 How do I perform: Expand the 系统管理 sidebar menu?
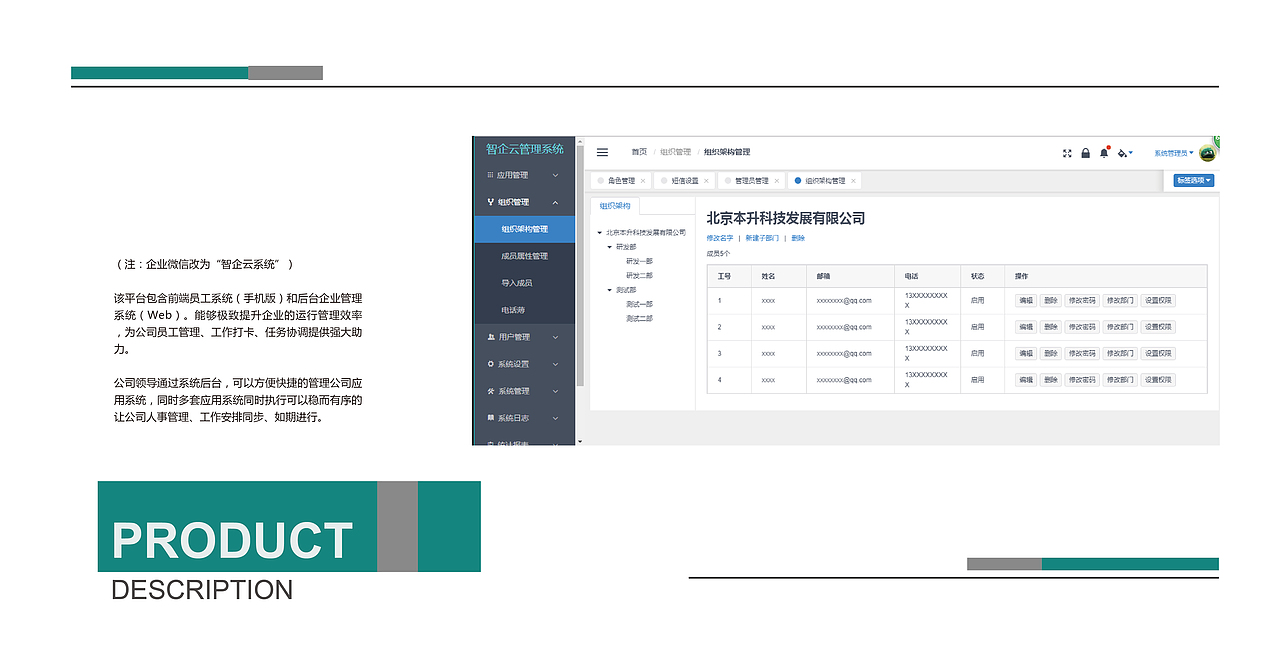tap(556, 391)
